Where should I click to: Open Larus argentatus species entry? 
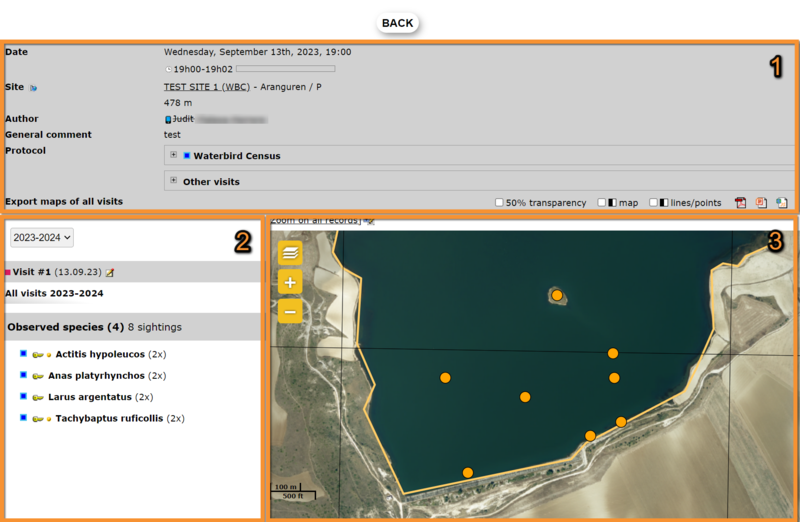90,397
